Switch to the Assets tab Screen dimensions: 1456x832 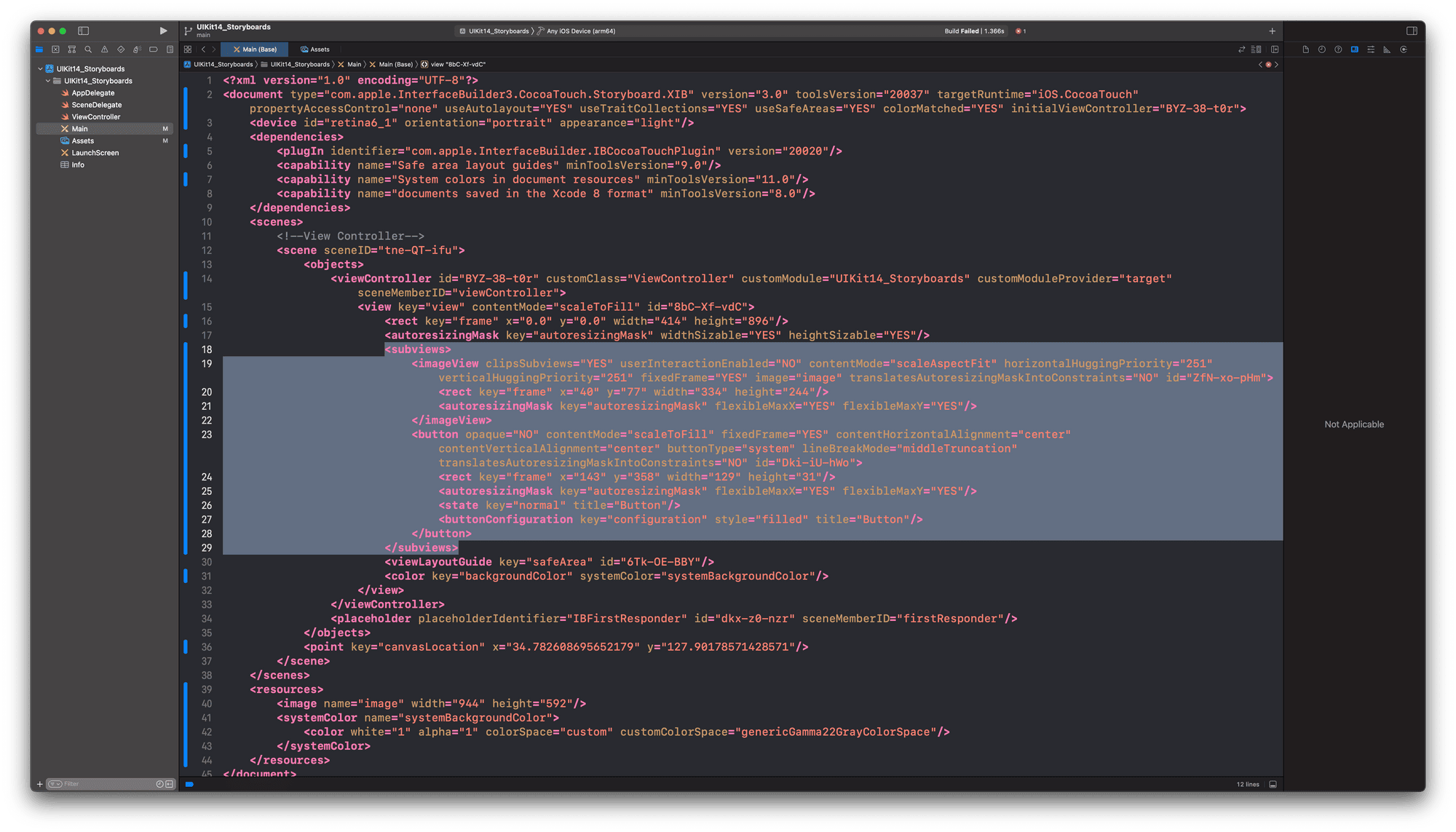[x=315, y=49]
